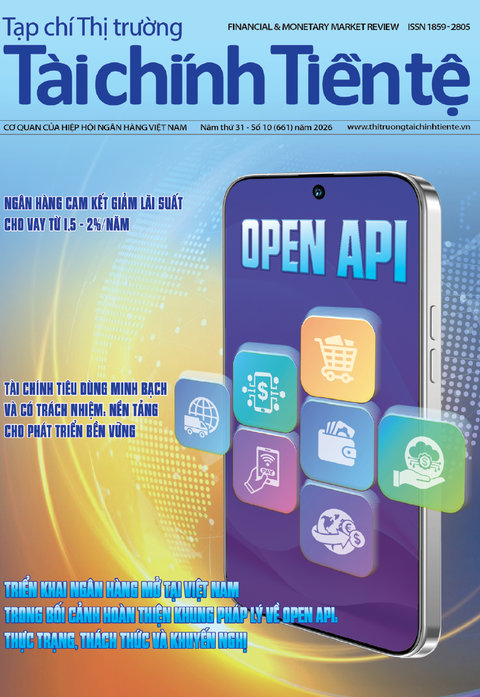The width and height of the screenshot is (480, 697).
Task: Click the line 'VÀ CÓ TRÁCH NHIỆM: NỀN TẢNG'
Action: (x=81, y=409)
